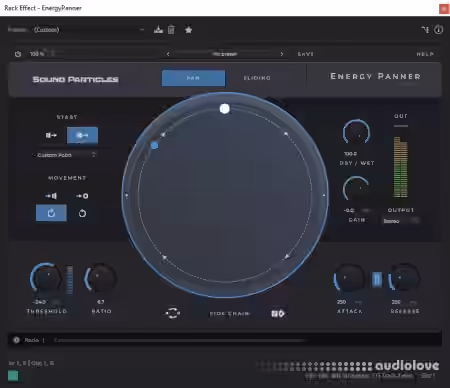This screenshot has width=450, height=388.
Task: Choose move-toward-speaker movement icon
Action: point(51,196)
